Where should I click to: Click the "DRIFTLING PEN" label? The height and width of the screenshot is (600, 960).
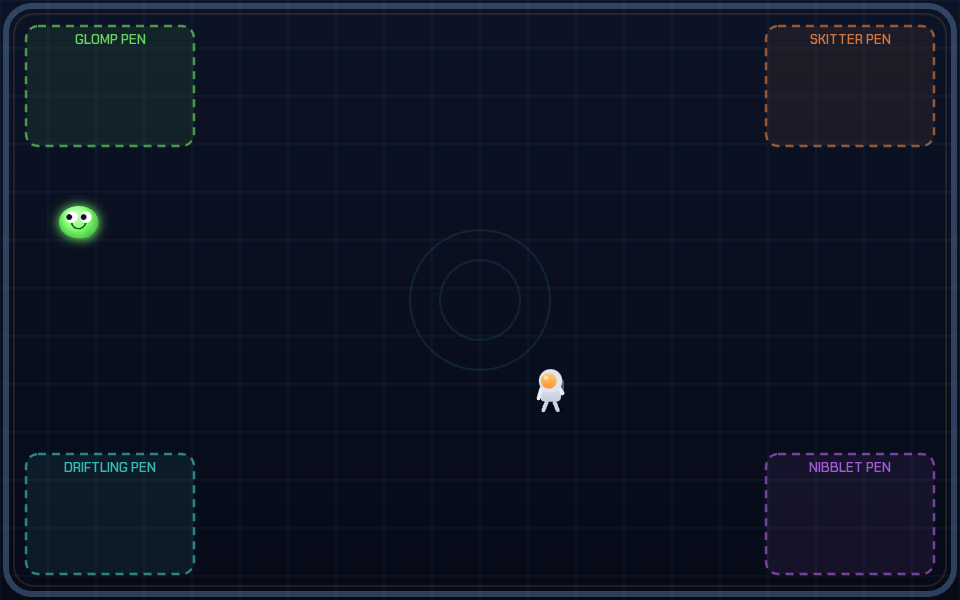point(110,467)
